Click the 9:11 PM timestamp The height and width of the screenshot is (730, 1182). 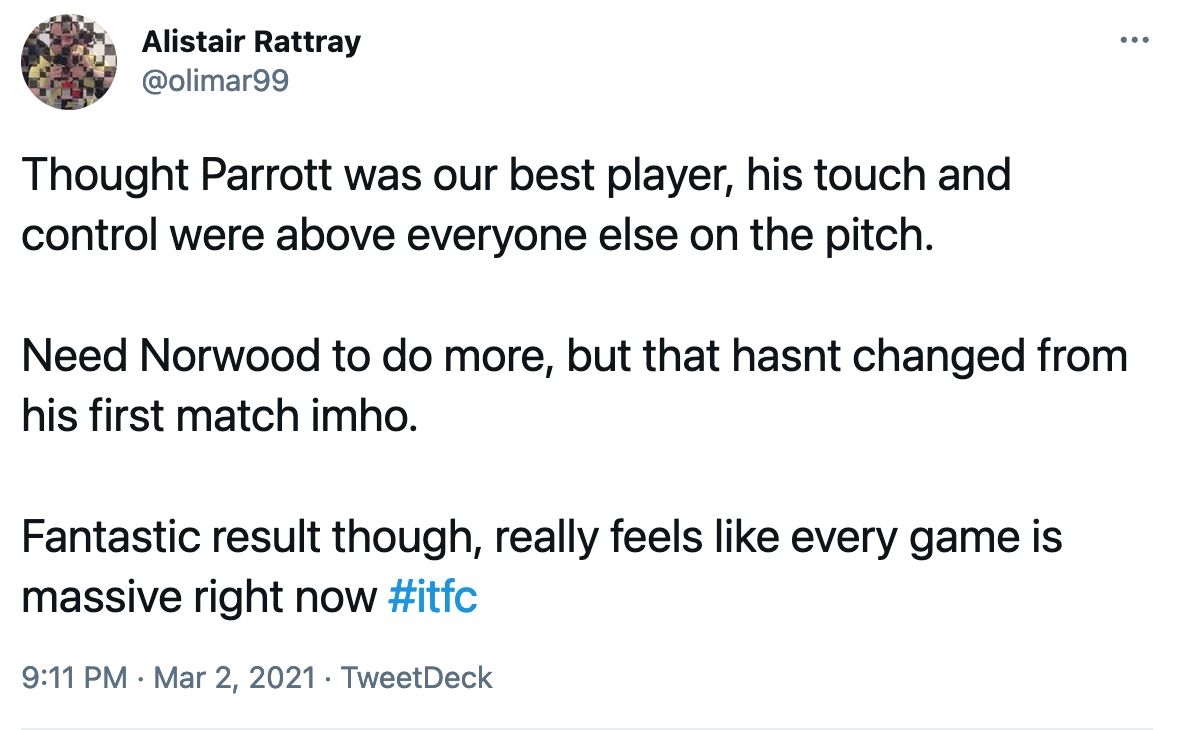point(74,678)
